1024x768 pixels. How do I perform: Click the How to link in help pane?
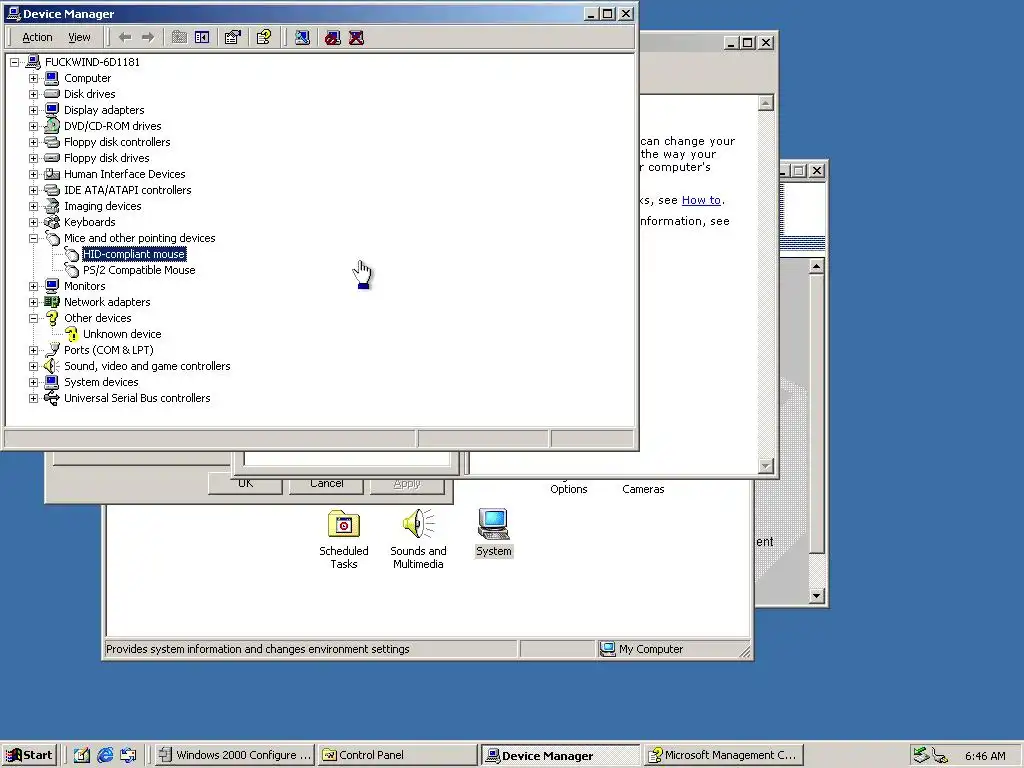click(701, 200)
